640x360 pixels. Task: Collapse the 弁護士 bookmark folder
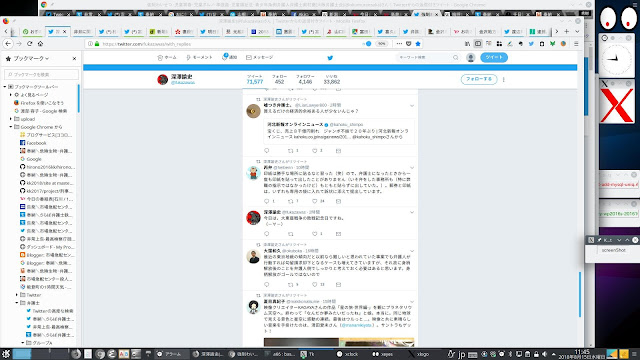click(x=17, y=303)
